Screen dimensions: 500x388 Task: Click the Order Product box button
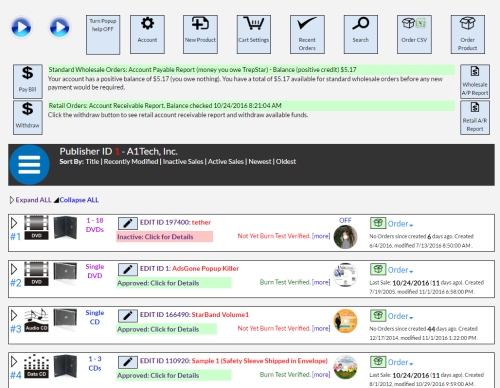tap(468, 34)
